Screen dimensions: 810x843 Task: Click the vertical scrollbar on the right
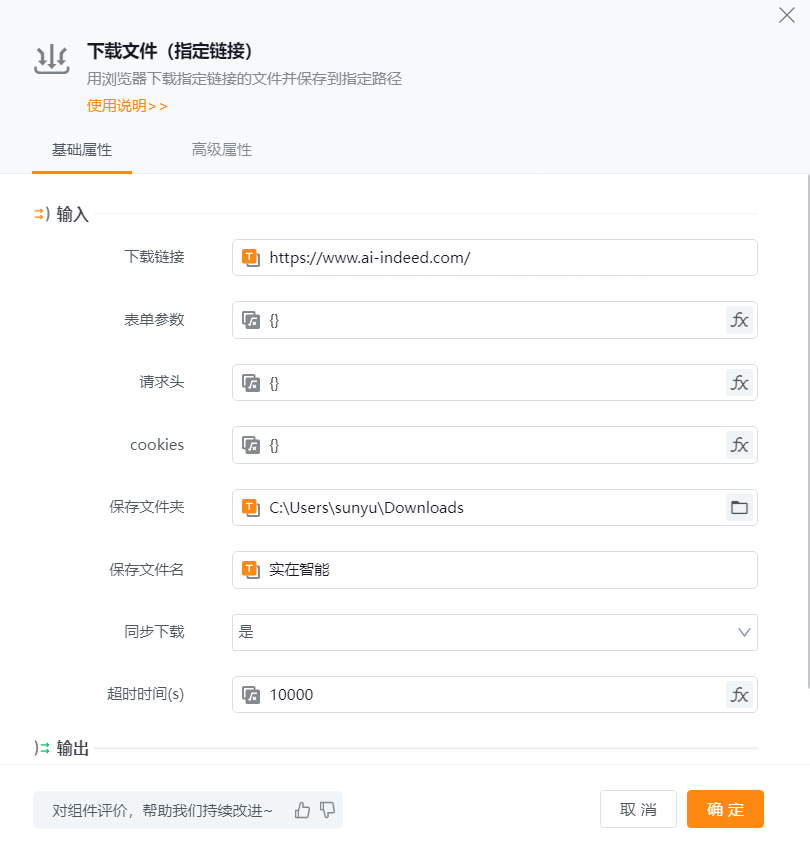pos(806,430)
